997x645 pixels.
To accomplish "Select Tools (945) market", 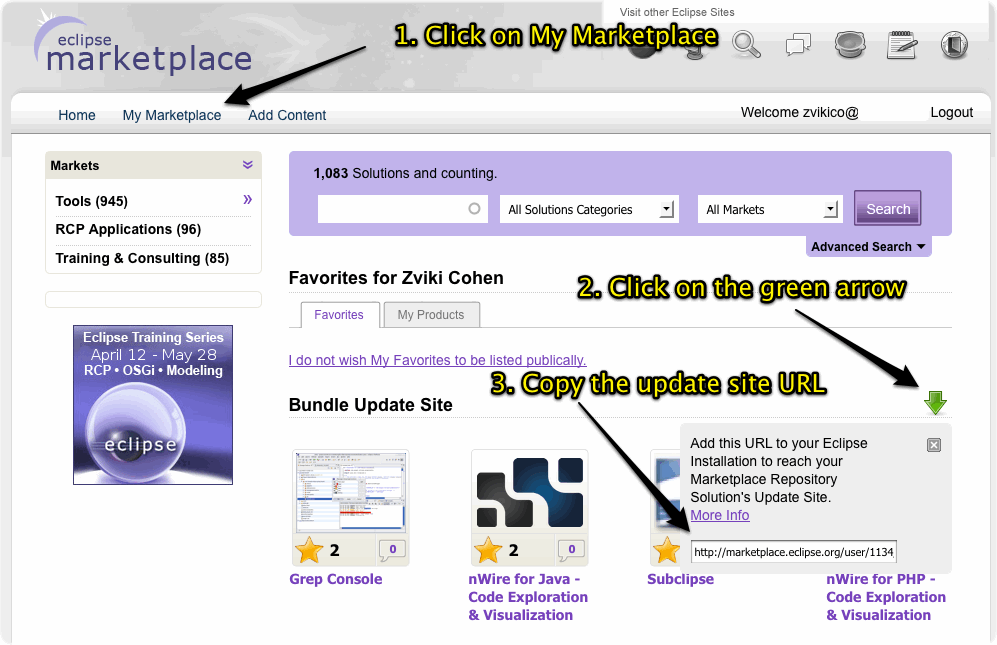I will 92,202.
